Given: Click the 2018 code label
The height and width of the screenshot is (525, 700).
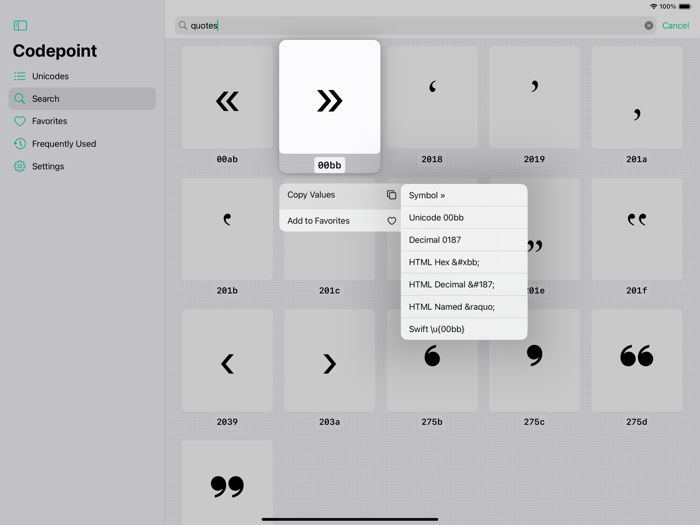Looking at the screenshot, I should click(432, 159).
